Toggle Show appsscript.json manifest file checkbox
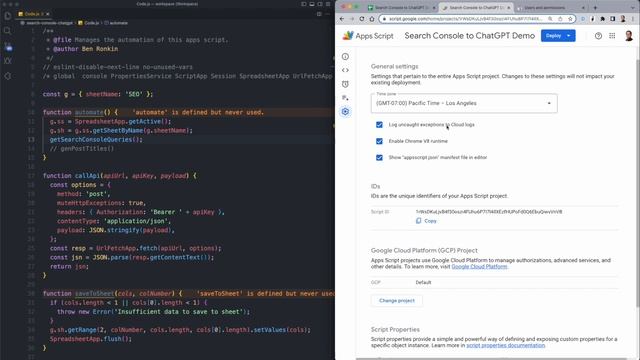Viewport: 640px width, 360px height. tap(379, 158)
